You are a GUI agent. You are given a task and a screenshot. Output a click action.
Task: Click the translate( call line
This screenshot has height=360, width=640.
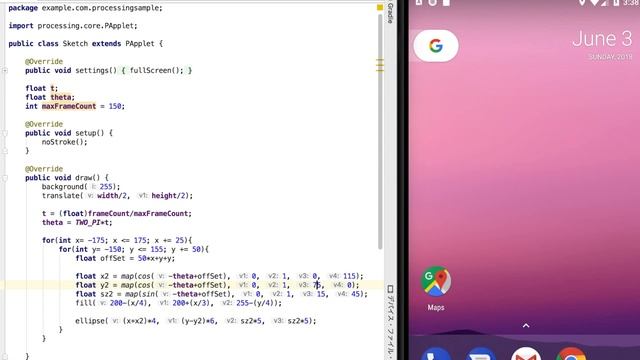(x=117, y=196)
